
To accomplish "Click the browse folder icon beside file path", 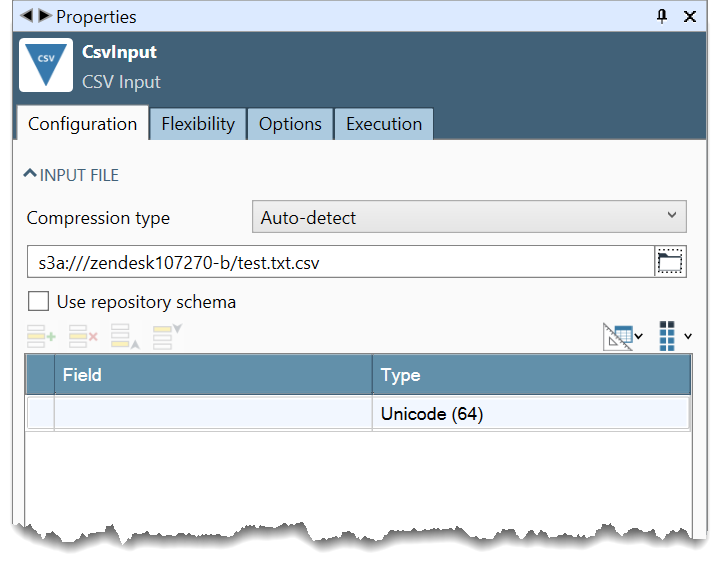I will pos(669,262).
